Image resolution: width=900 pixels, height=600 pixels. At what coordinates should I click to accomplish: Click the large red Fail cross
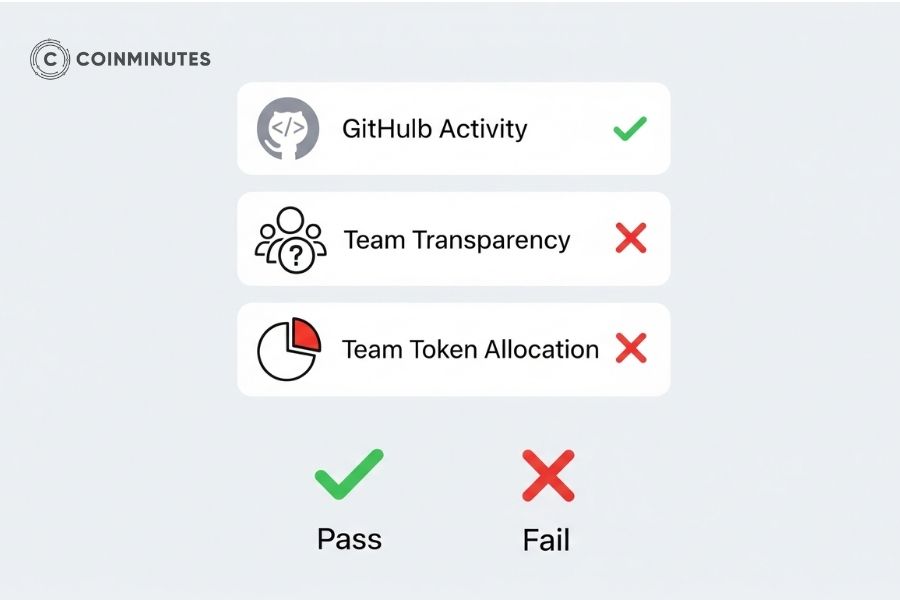coord(548,476)
